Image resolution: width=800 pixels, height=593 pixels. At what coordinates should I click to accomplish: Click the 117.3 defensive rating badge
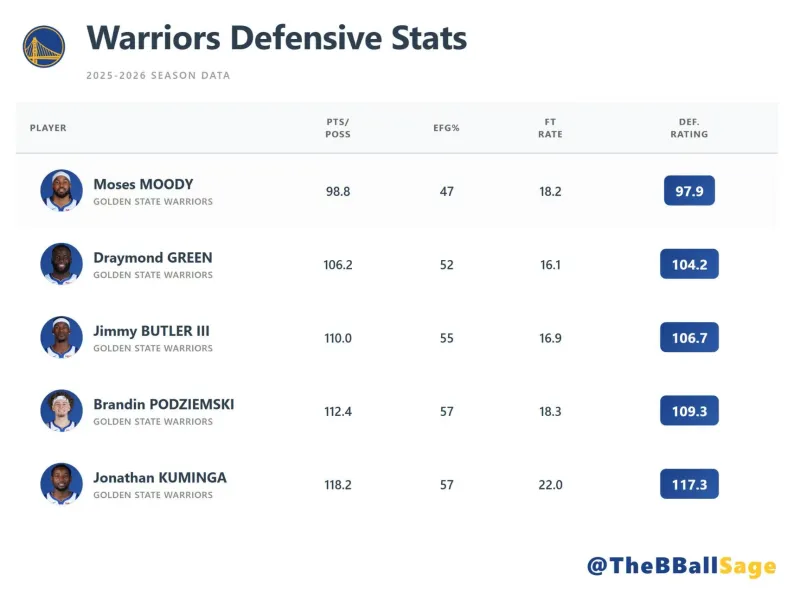click(689, 484)
